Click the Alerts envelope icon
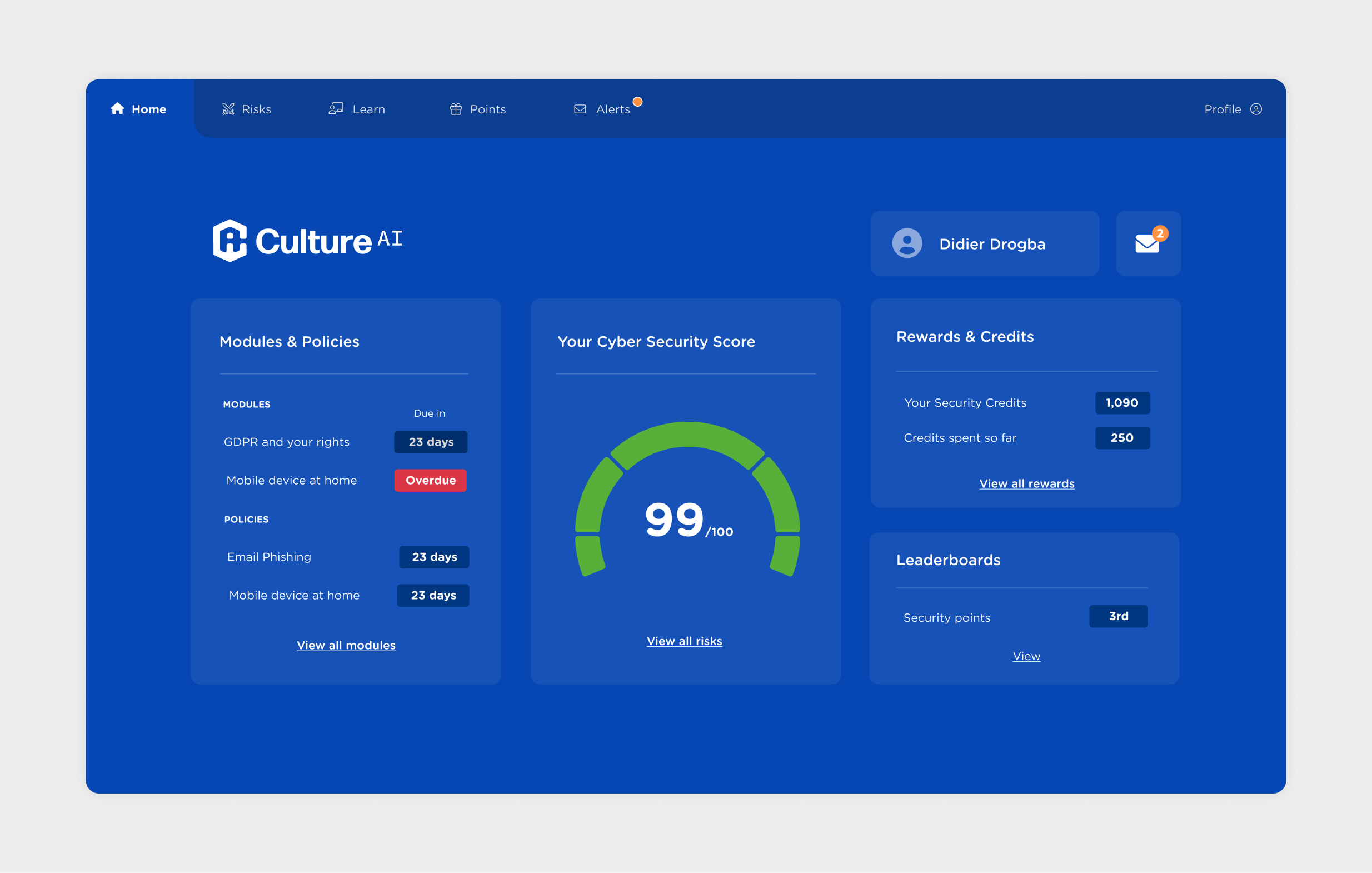Screen dimensions: 1372x873 coord(580,109)
